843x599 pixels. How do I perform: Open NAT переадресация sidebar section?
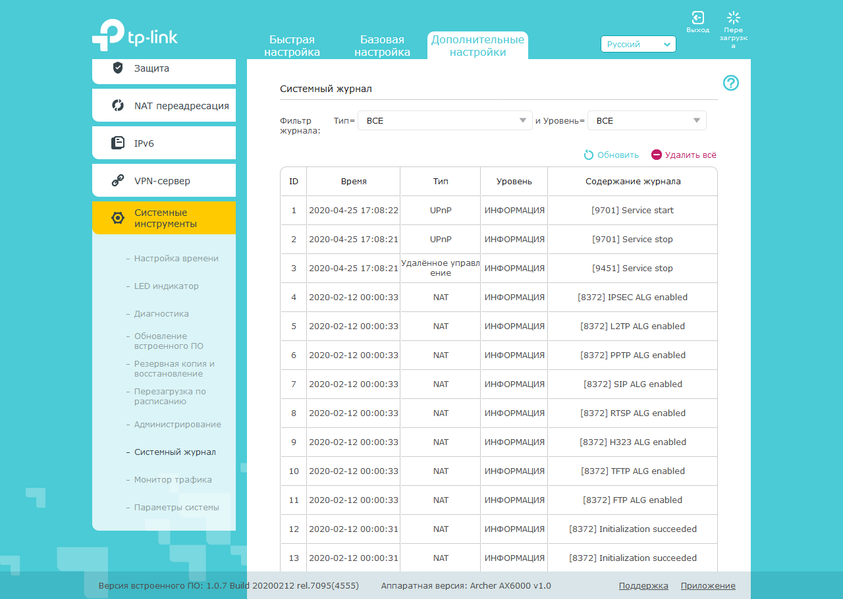[x=164, y=105]
